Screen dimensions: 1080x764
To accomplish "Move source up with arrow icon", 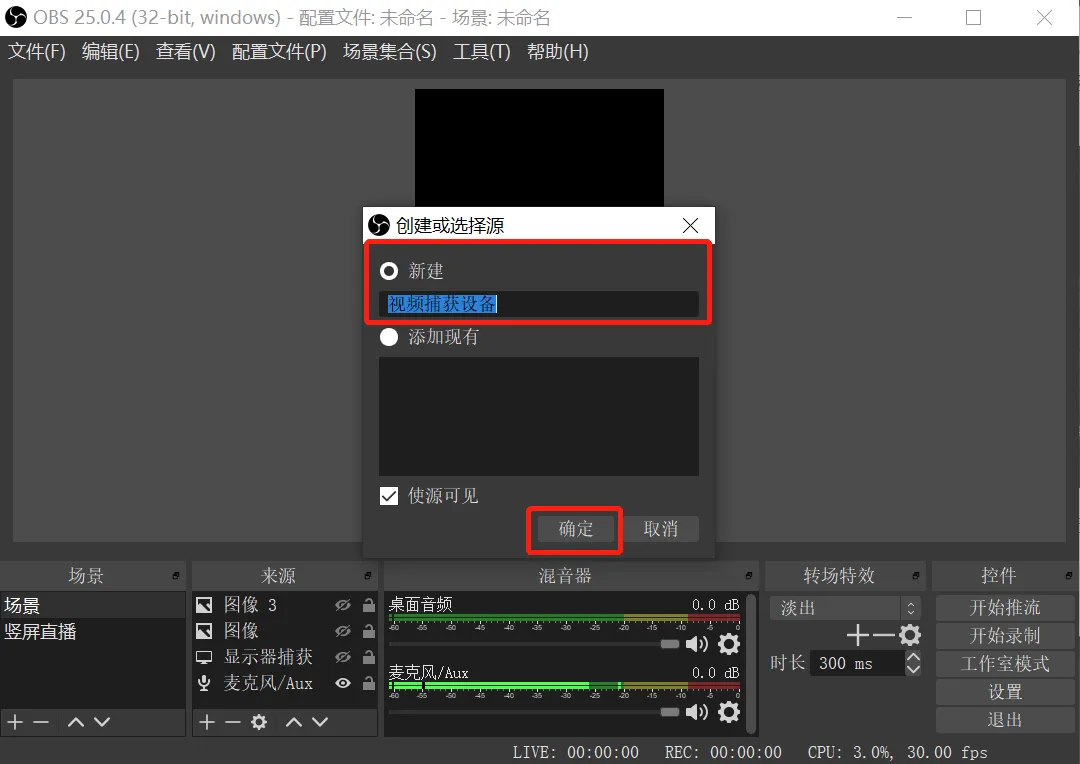I will (294, 722).
